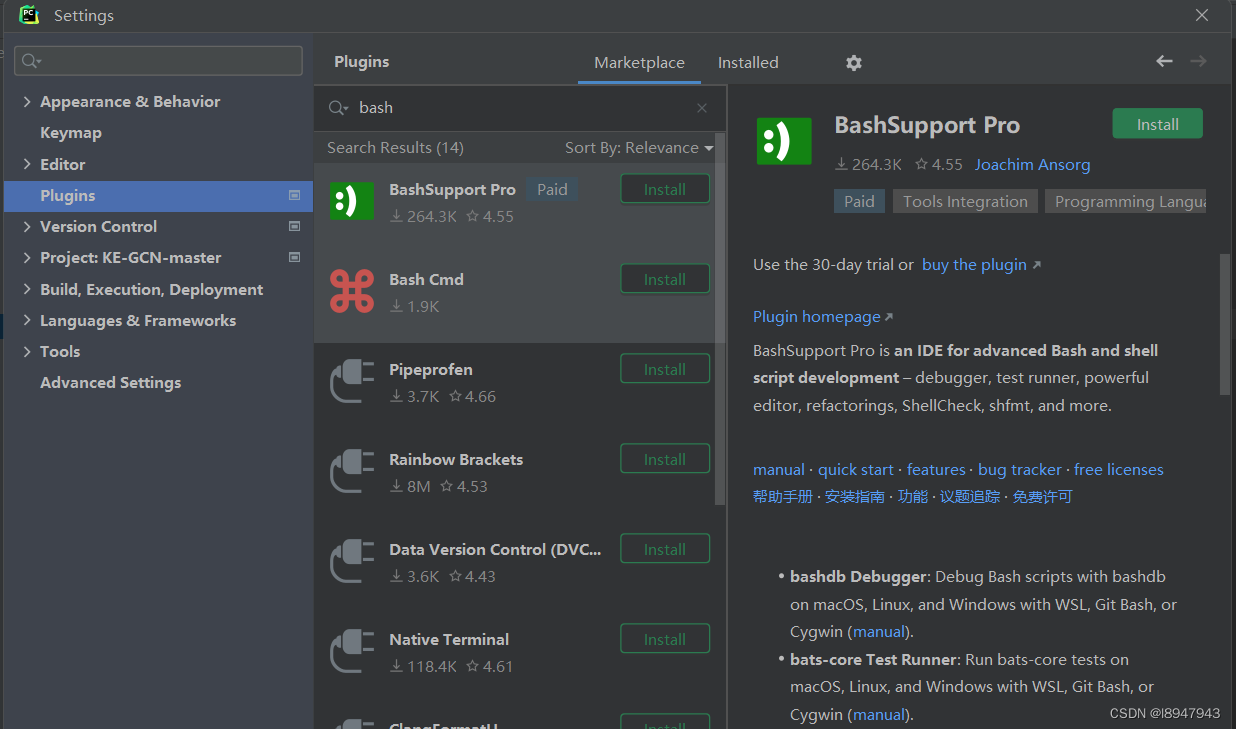The width and height of the screenshot is (1236, 729).
Task: Click the Data Version Control plug icon
Action: pyautogui.click(x=351, y=561)
